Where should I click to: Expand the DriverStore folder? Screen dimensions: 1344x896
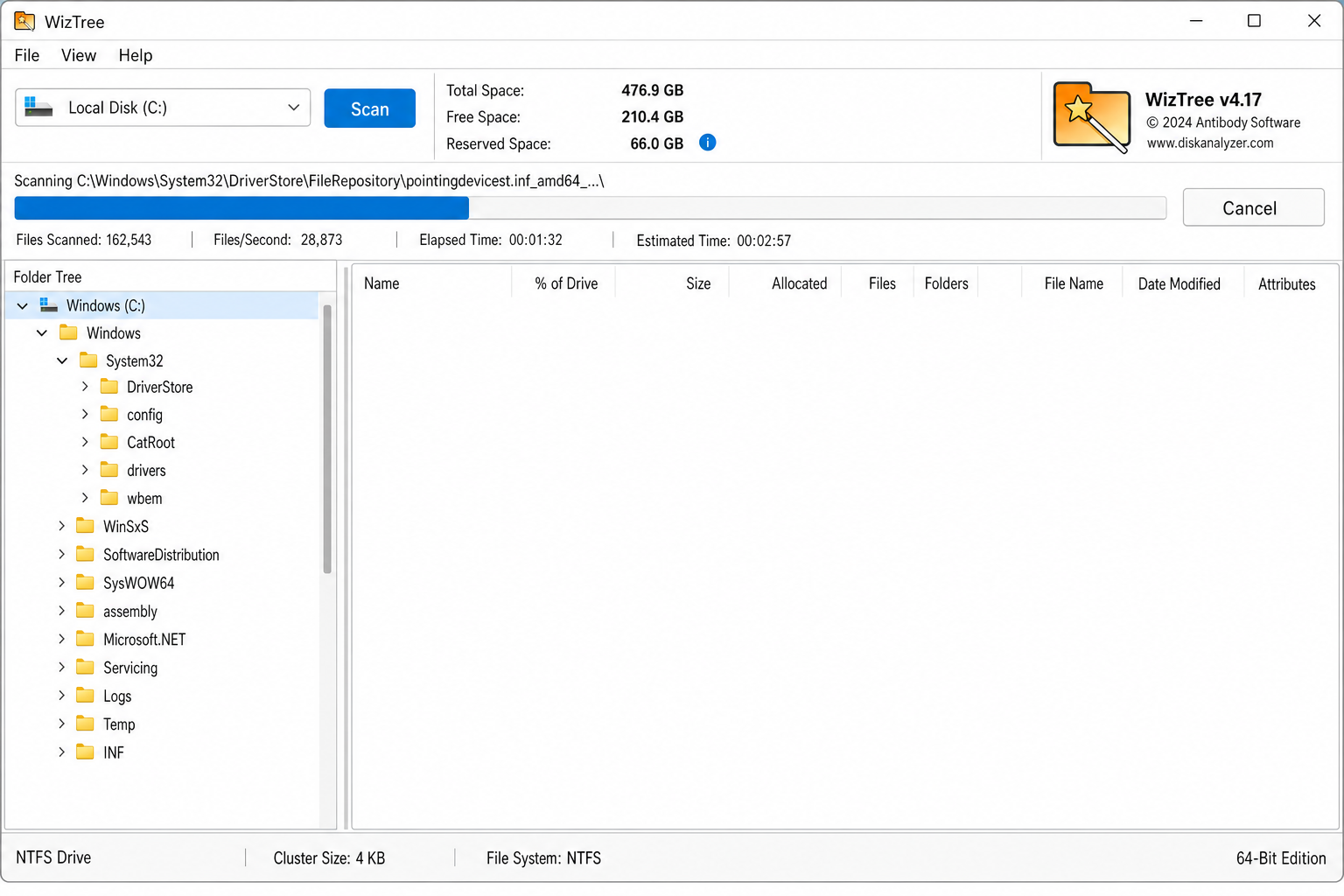pos(85,387)
